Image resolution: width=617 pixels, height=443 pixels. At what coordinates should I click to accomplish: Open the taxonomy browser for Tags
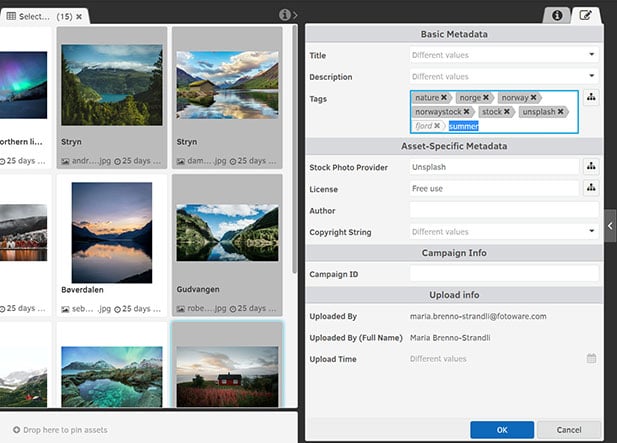click(591, 97)
